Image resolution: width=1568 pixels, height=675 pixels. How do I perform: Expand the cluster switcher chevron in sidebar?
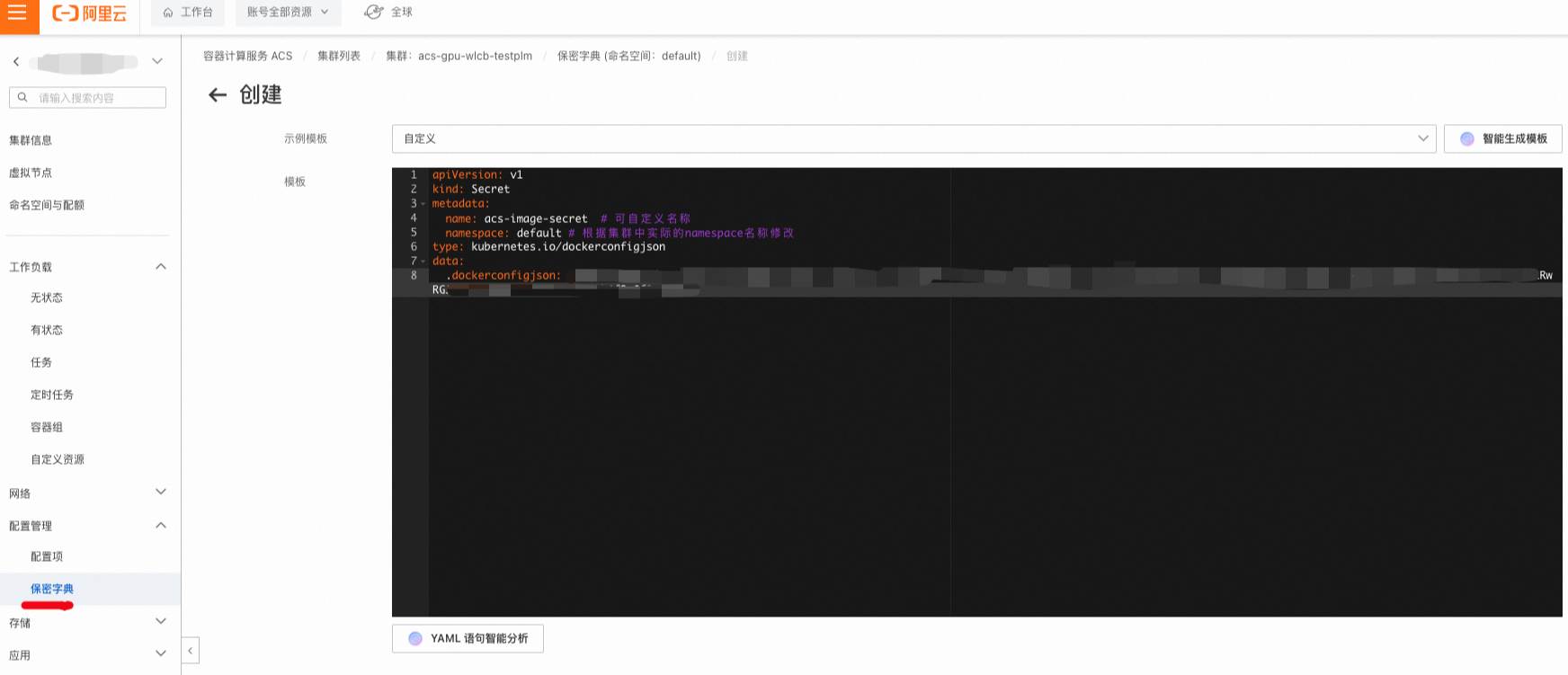(x=157, y=61)
